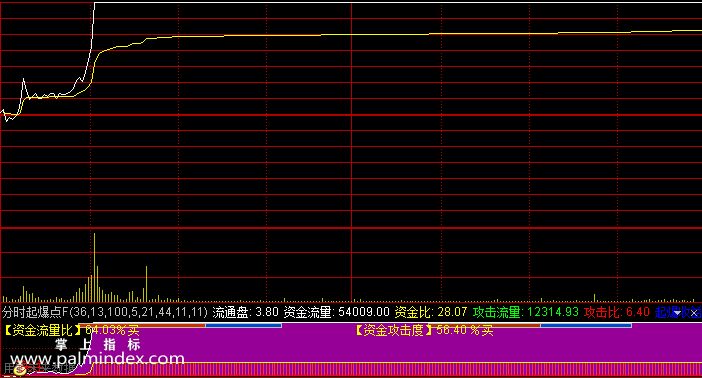The image size is (702, 378).
Task: Click the solid red midday vertical divider line
Action: [351, 151]
